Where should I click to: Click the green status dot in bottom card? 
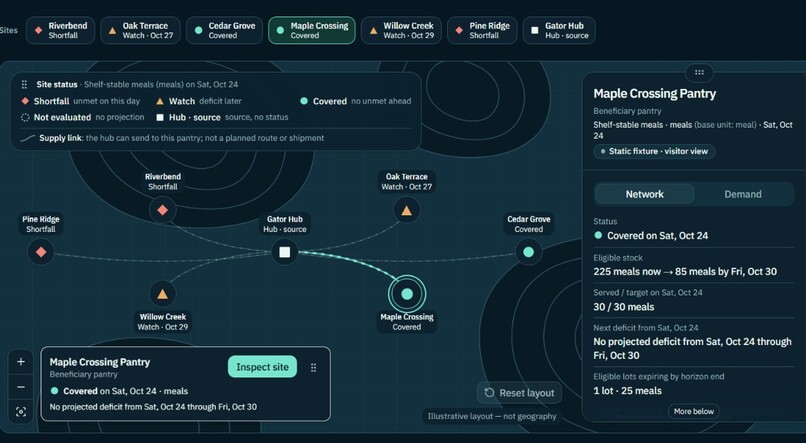pos(54,391)
